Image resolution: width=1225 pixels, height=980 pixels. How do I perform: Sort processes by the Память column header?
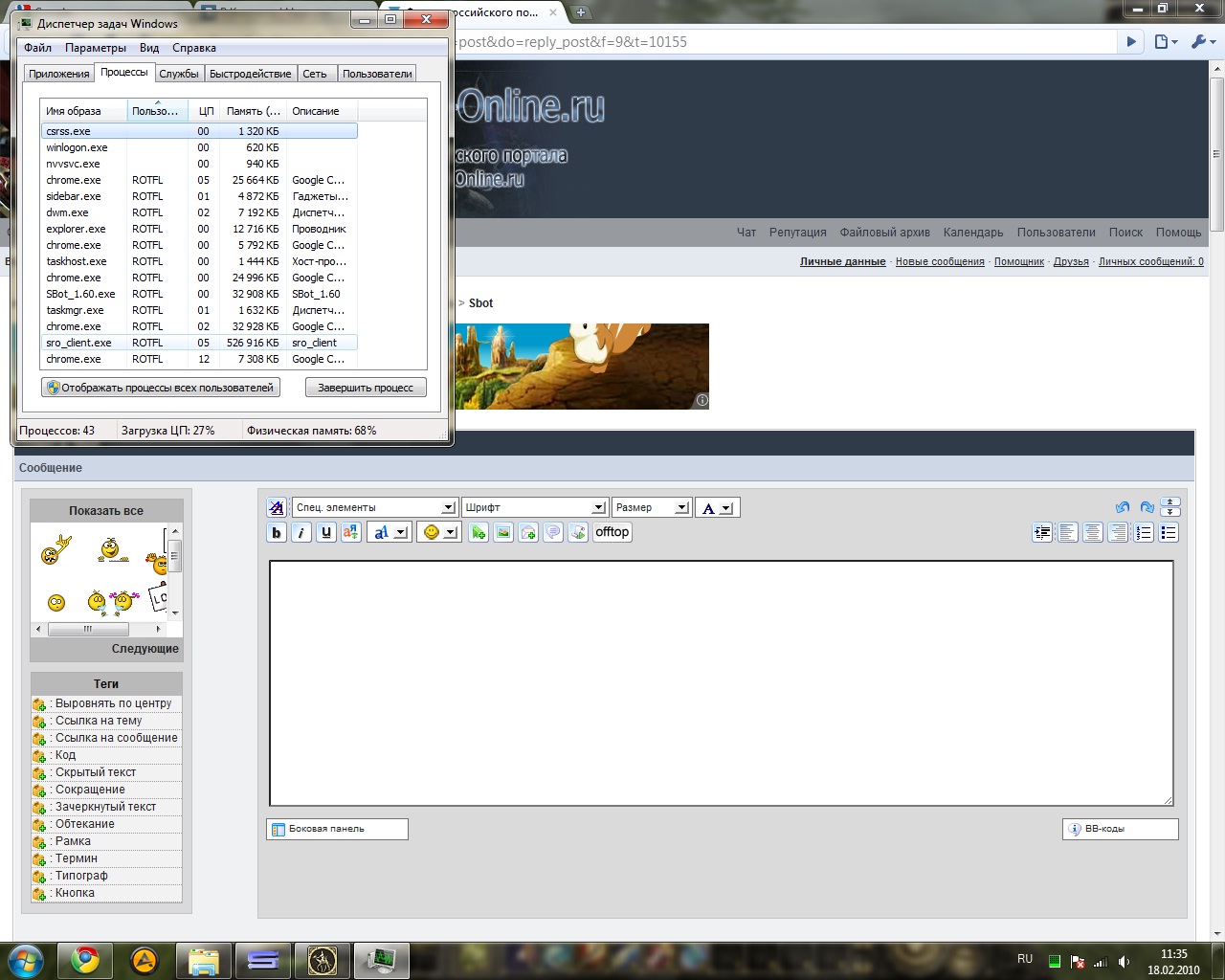click(x=254, y=111)
